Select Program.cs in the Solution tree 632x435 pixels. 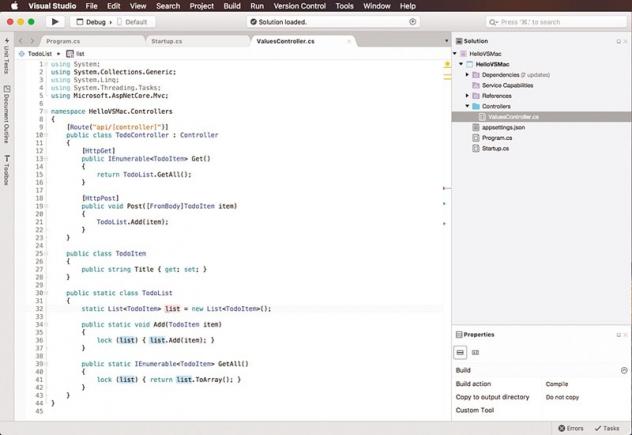497,138
